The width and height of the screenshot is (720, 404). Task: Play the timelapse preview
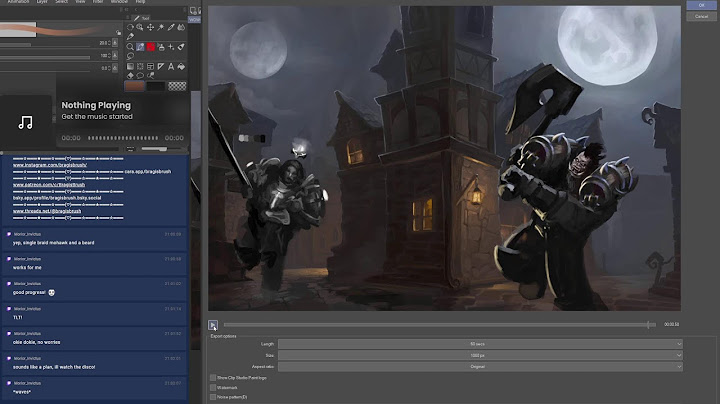tap(213, 325)
